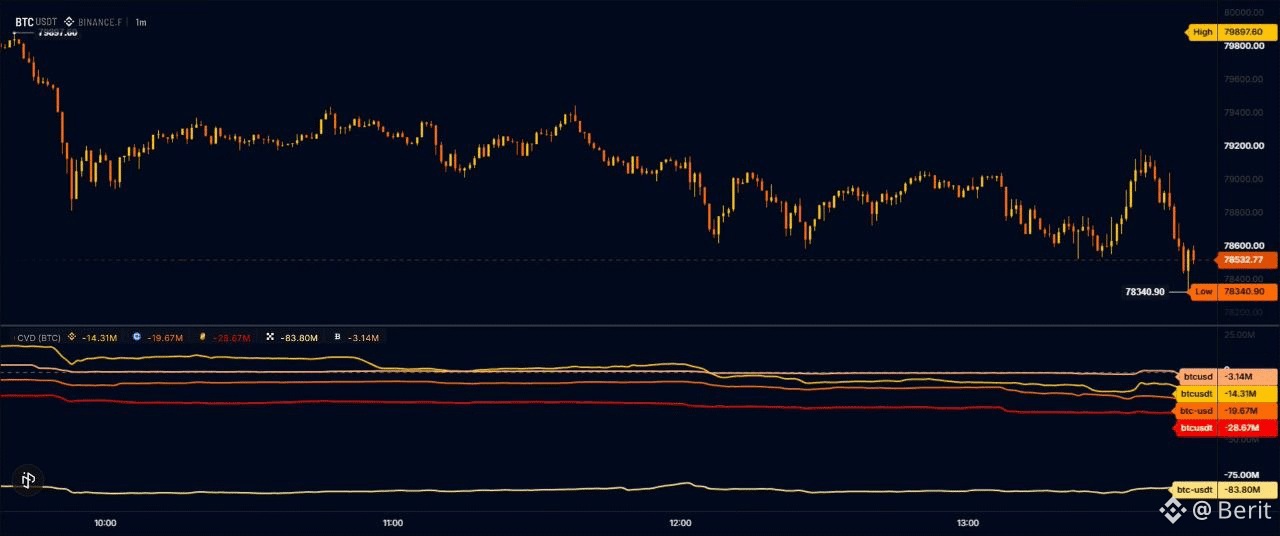Click the 10:00 time axis label
1280x536 pixels.
tap(105, 523)
